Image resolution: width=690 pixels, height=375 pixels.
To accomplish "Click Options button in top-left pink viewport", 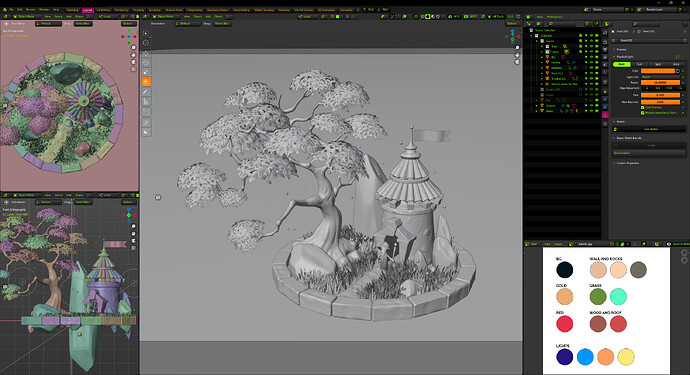I will pos(128,23).
